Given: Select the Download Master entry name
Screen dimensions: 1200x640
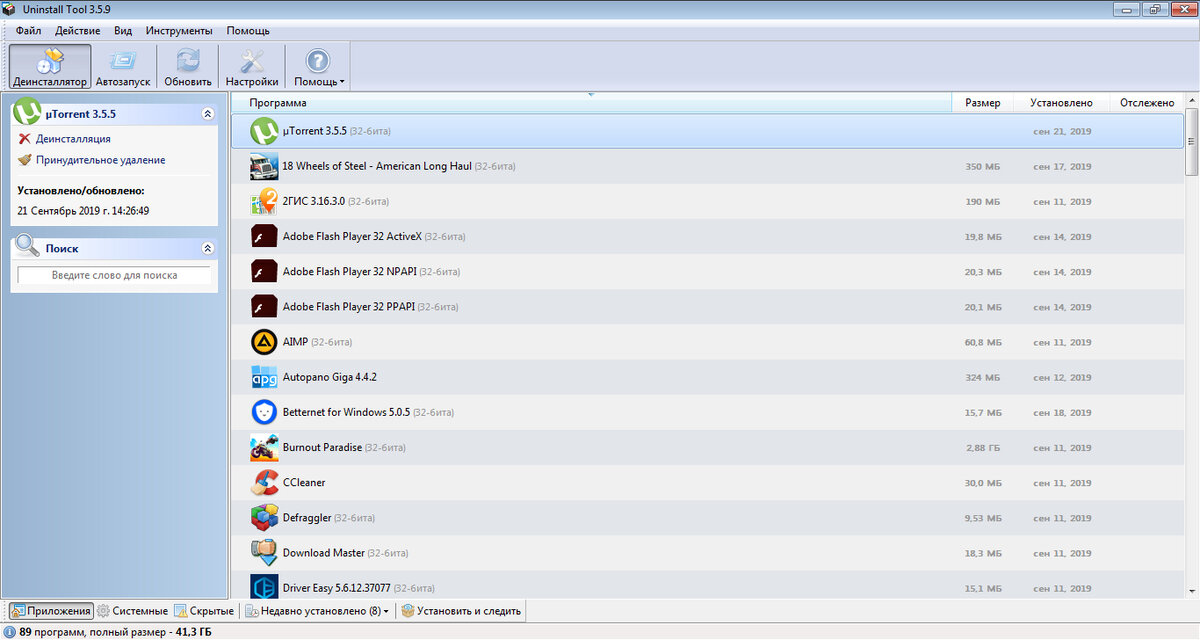Looking at the screenshot, I should (324, 553).
